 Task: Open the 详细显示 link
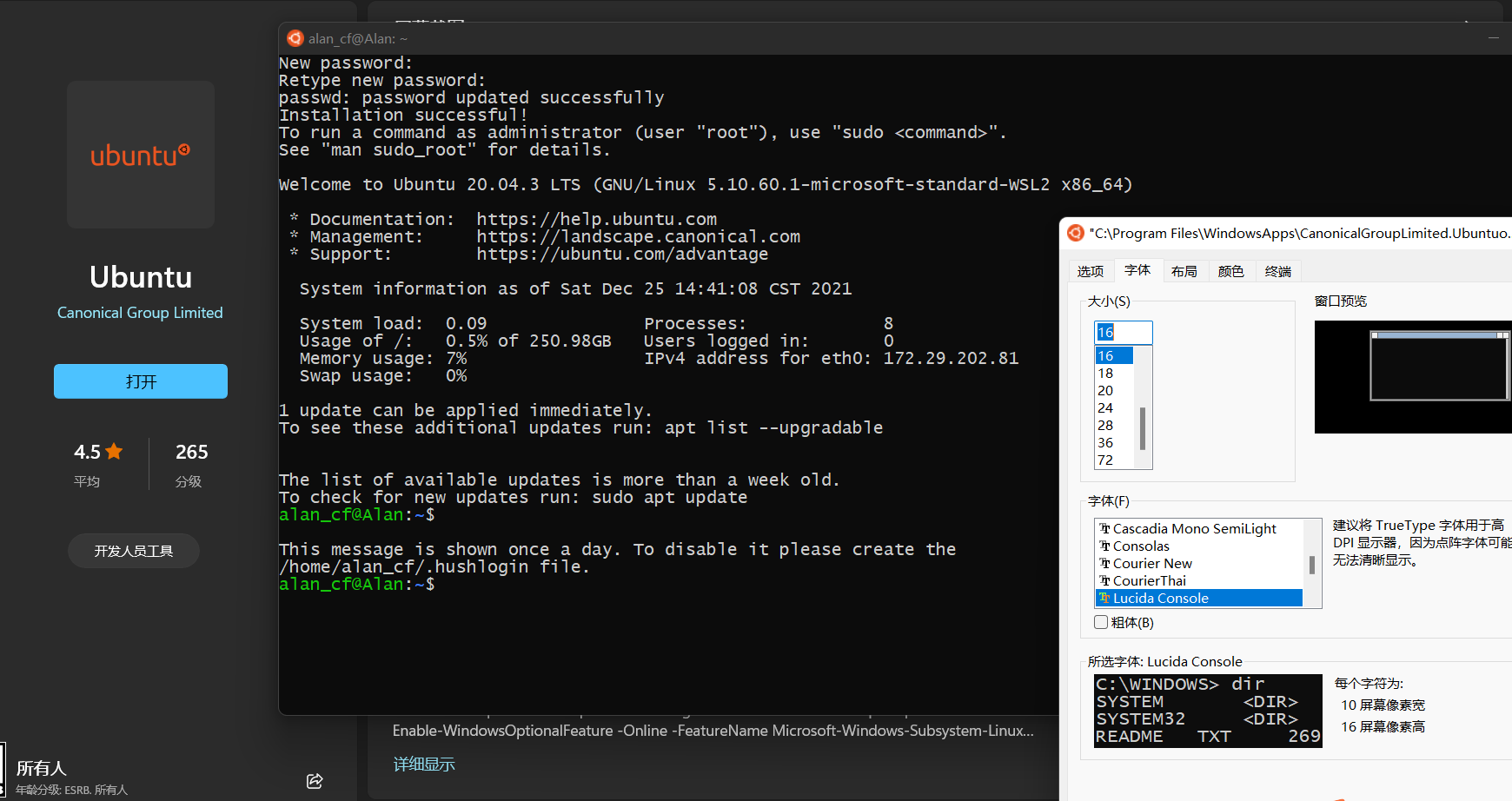[424, 765]
